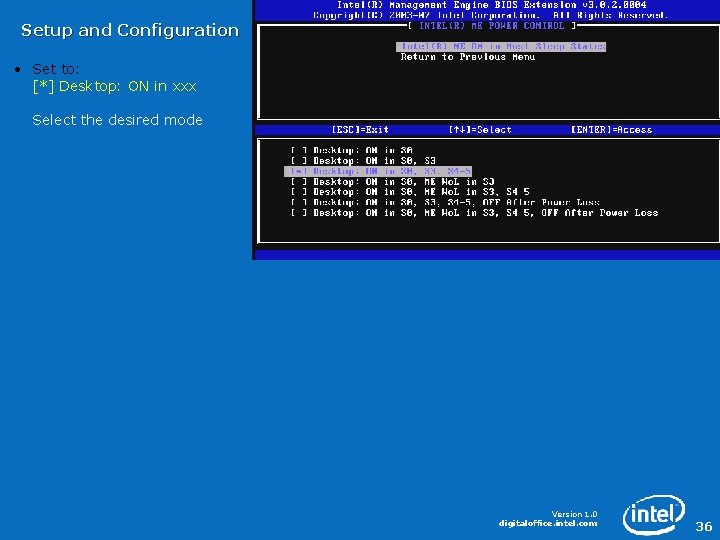The height and width of the screenshot is (540, 720).
Task: Click the 'Version 1.0' label
Action: [574, 514]
